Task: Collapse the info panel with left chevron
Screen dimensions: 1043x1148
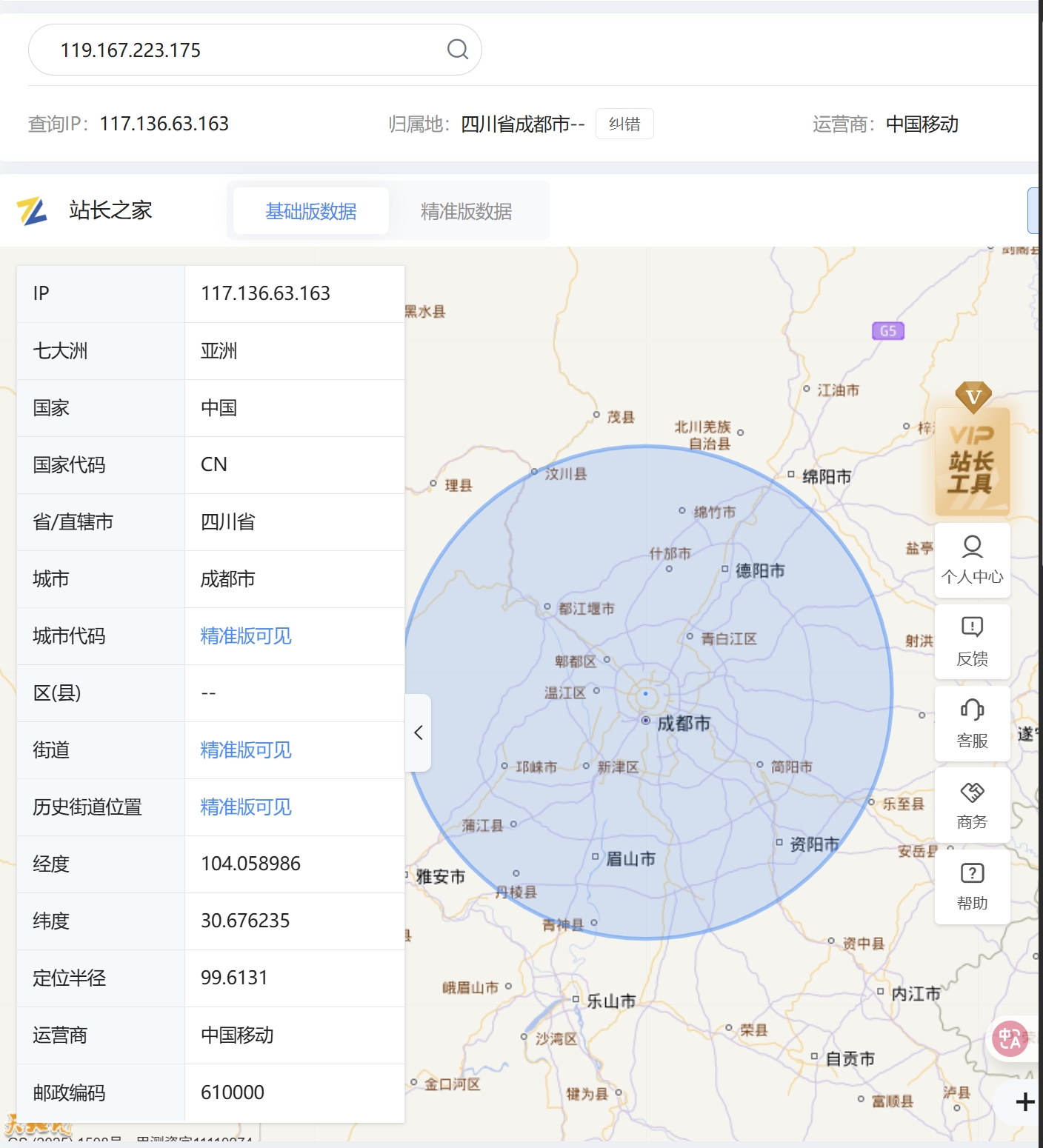Action: [x=418, y=732]
